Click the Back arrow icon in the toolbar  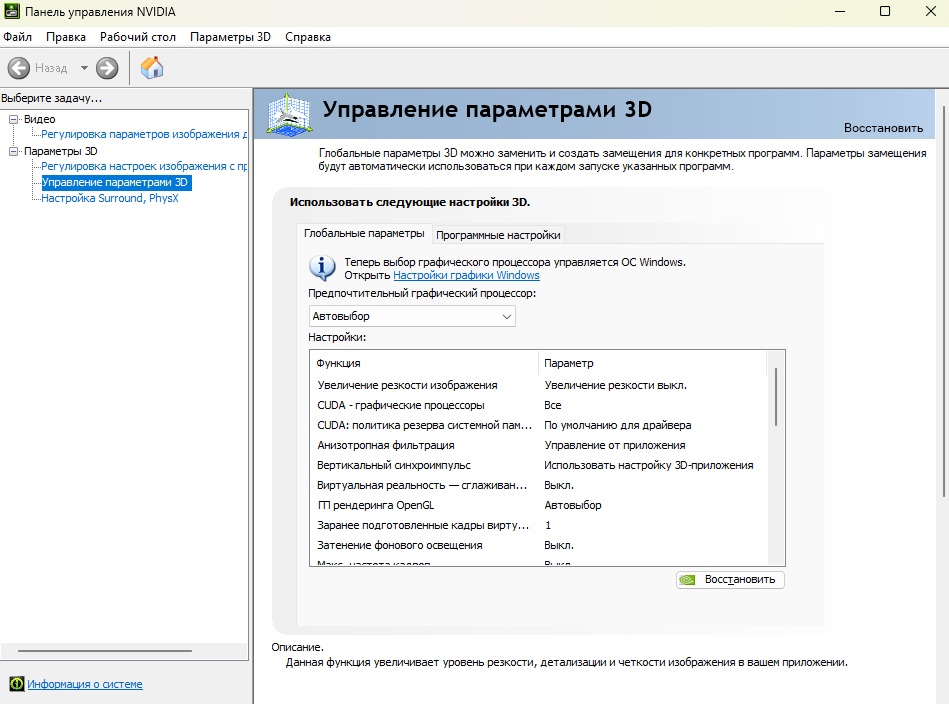[x=19, y=68]
